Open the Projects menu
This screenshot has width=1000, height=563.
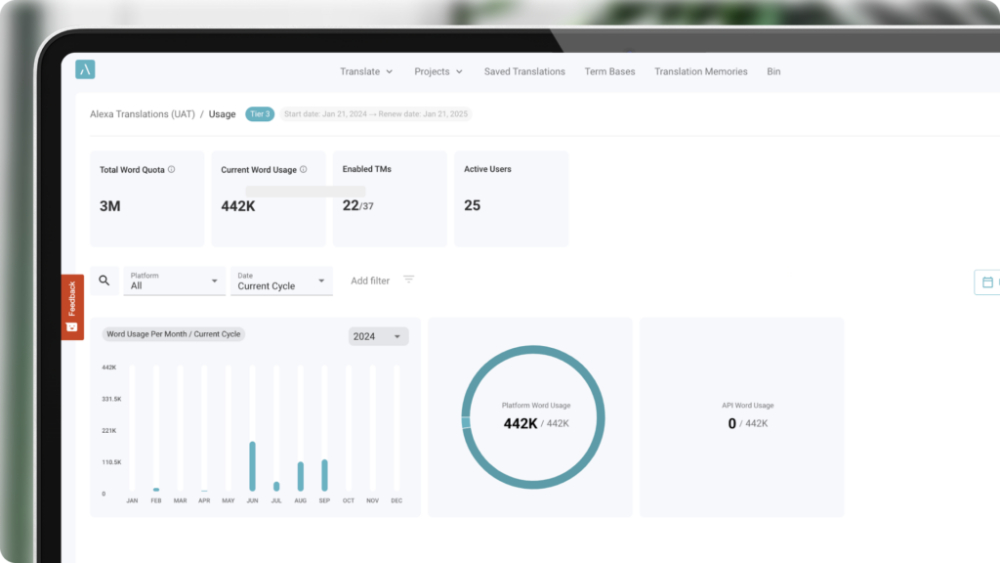pyautogui.click(x=438, y=72)
